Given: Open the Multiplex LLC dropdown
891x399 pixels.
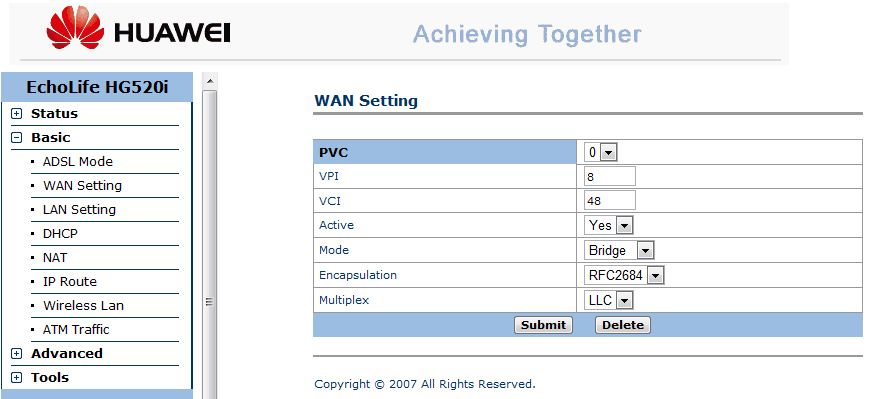Looking at the screenshot, I should point(609,300).
